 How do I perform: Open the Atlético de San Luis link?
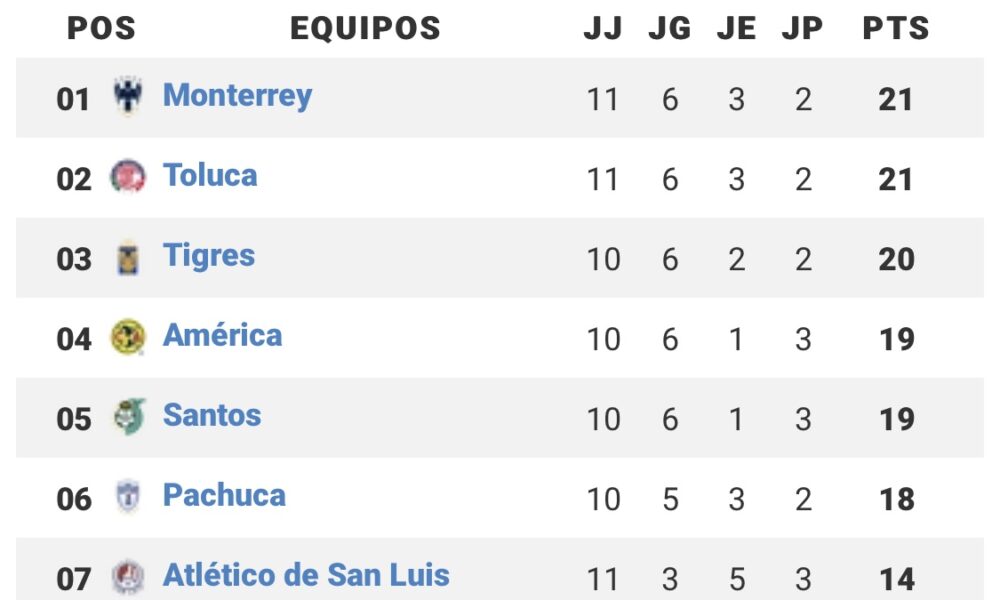click(306, 574)
